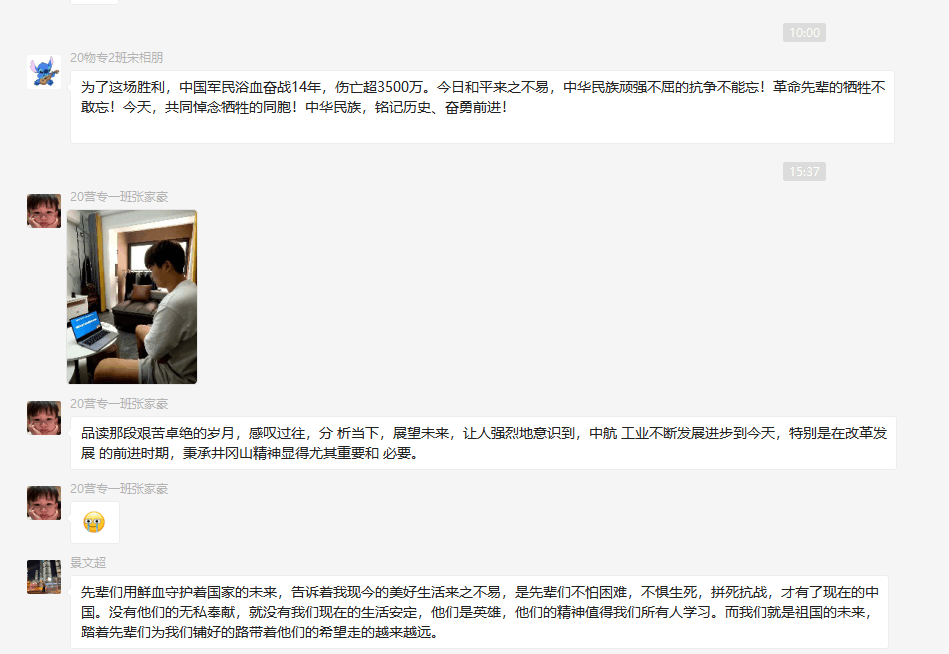
Task: Click the crying emoji message bubble
Action: tap(95, 523)
